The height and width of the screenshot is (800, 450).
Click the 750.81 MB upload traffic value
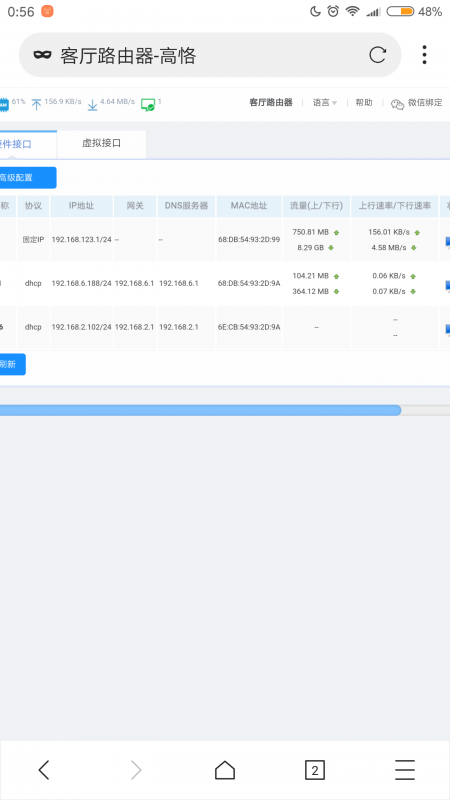coord(310,232)
